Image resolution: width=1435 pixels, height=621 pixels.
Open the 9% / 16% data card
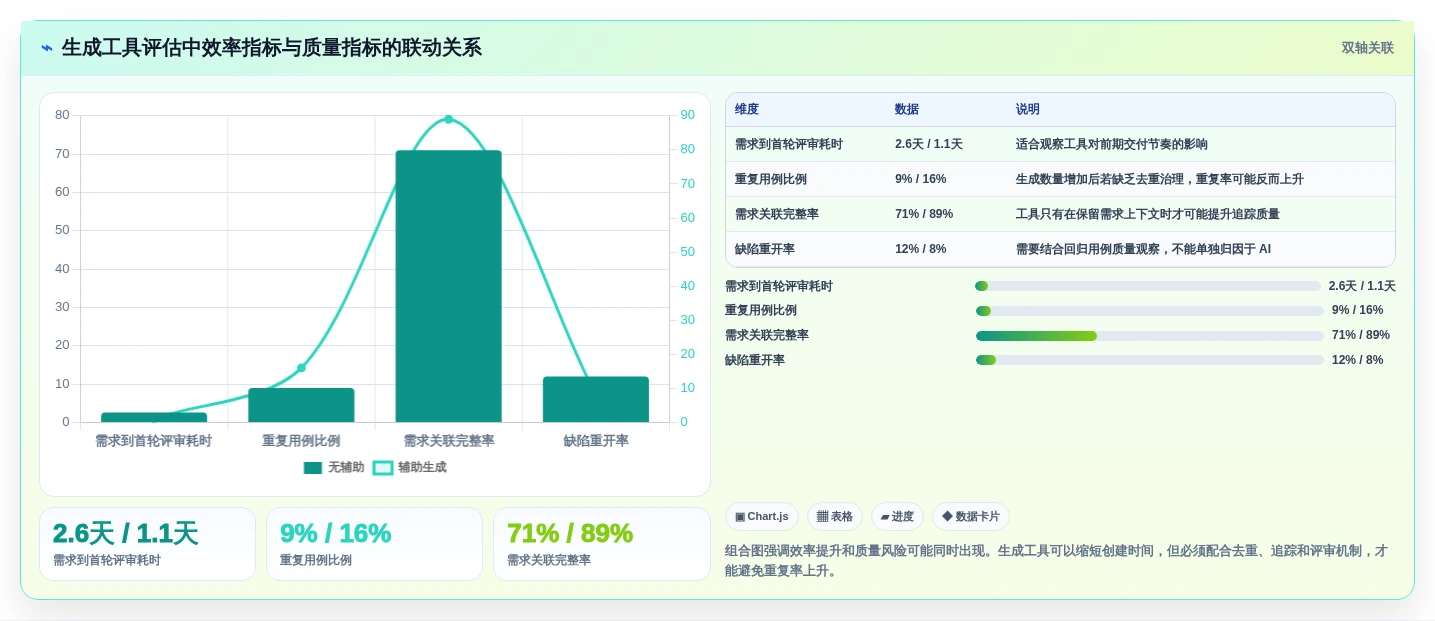[374, 544]
